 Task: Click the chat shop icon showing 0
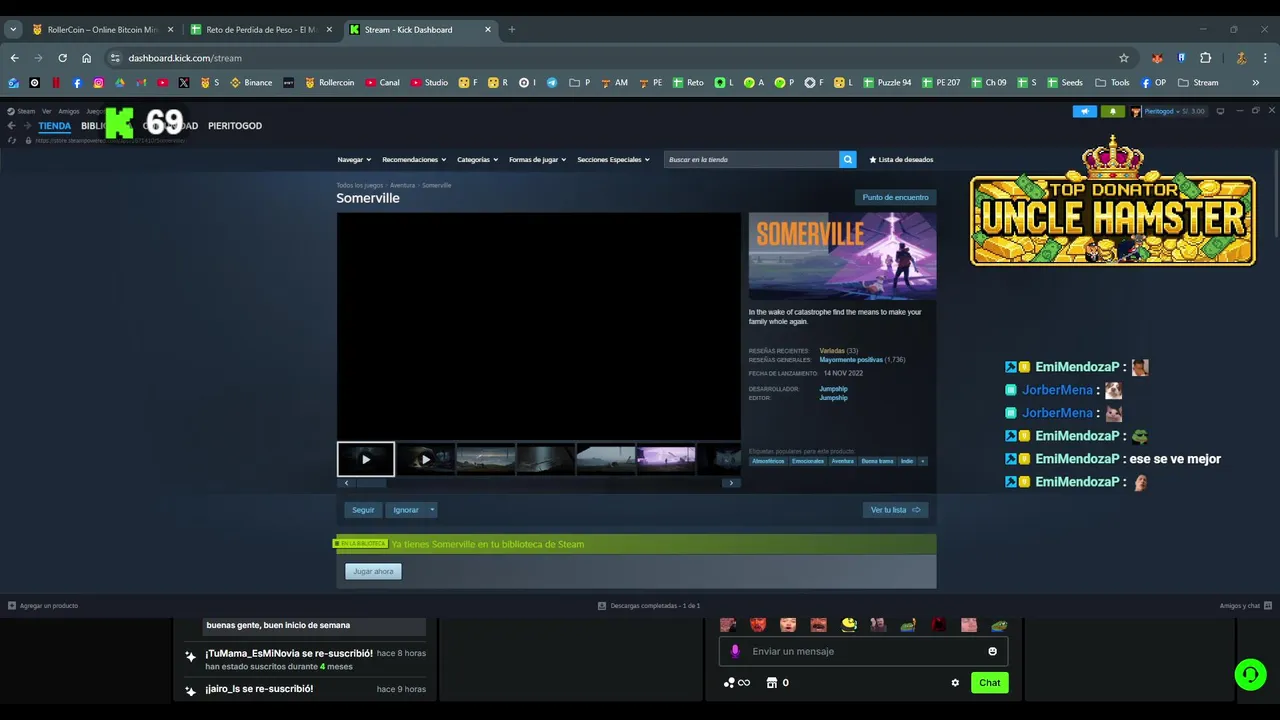[x=777, y=683]
